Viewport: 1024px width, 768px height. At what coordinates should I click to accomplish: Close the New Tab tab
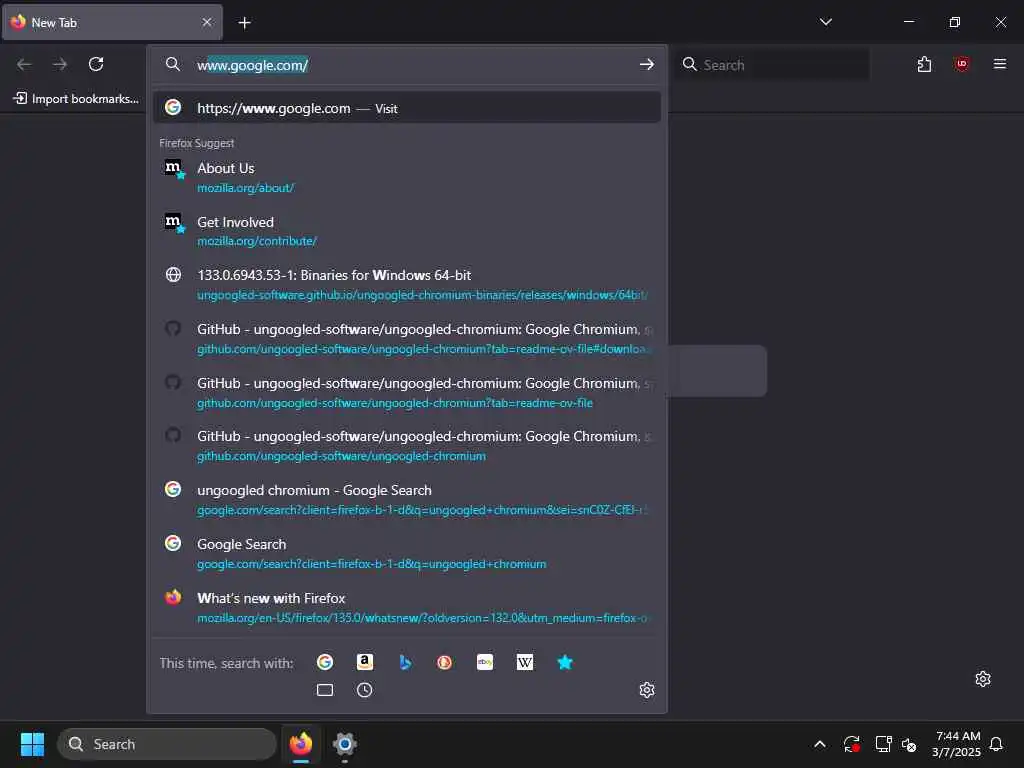pos(206,22)
